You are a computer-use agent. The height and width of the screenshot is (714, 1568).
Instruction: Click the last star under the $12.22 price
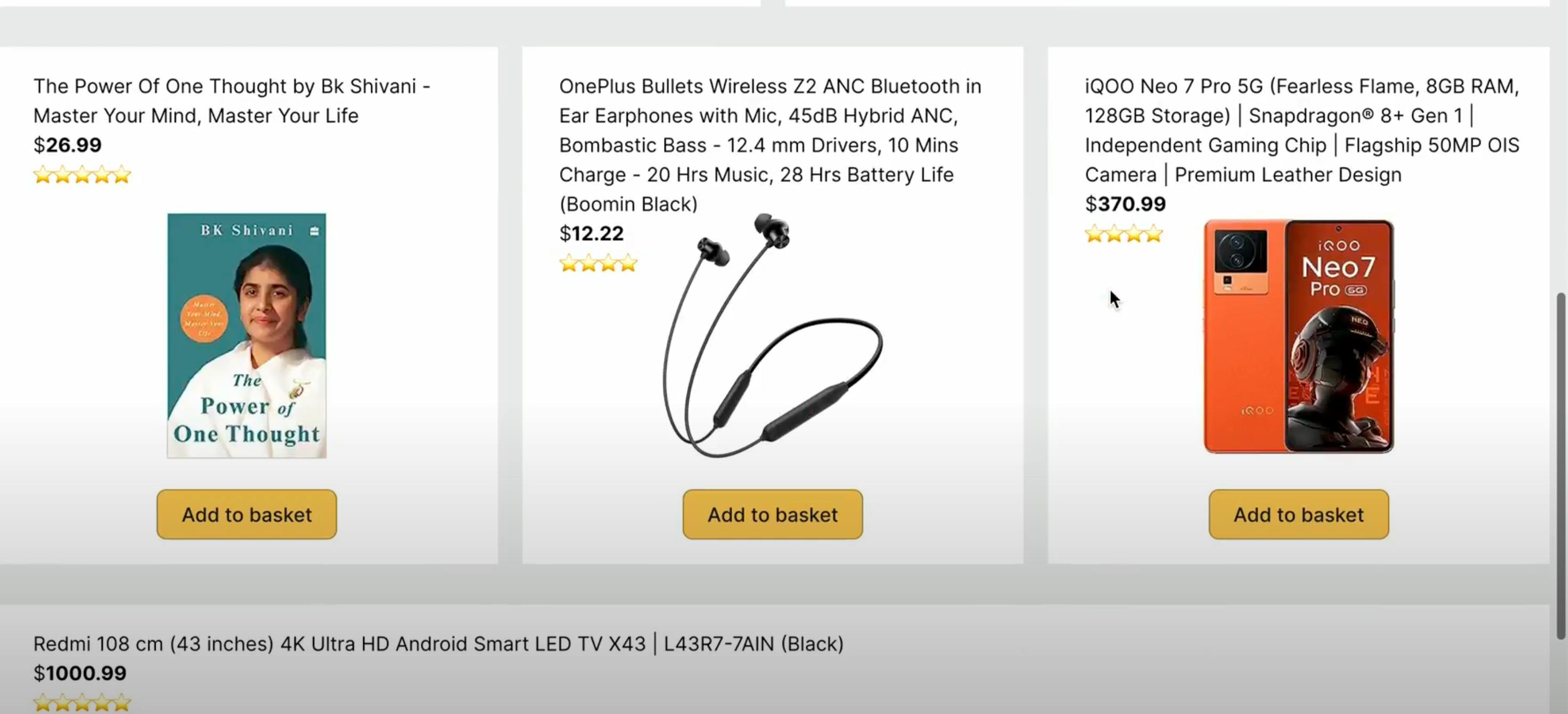click(628, 263)
